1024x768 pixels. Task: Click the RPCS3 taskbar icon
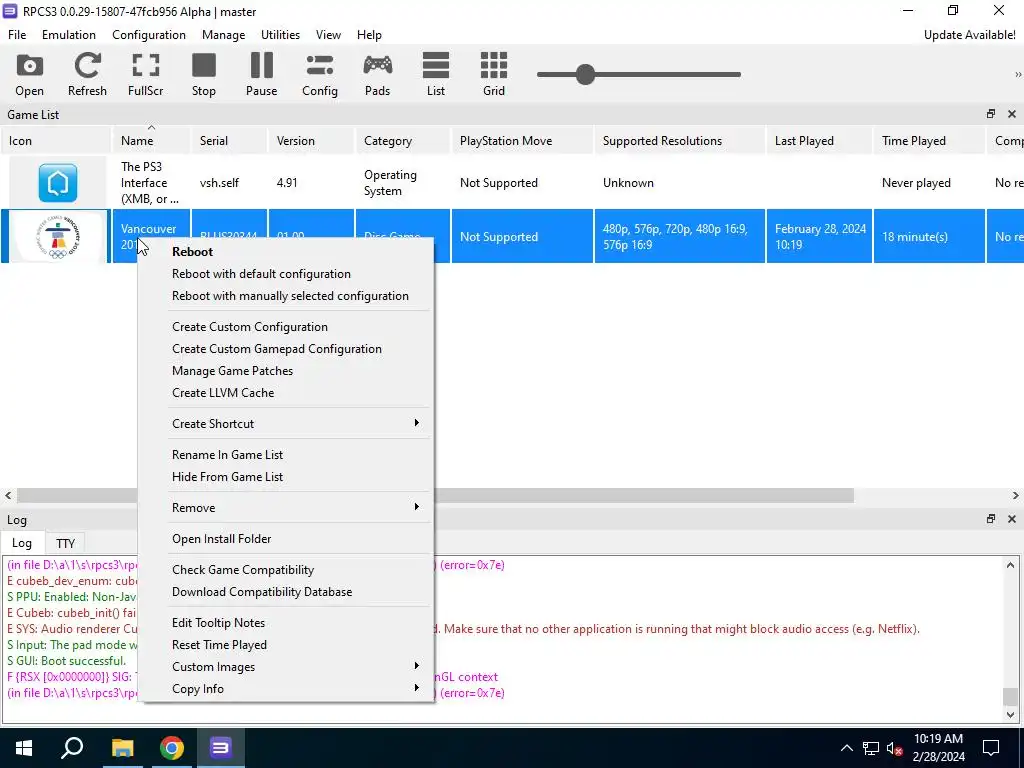click(220, 748)
